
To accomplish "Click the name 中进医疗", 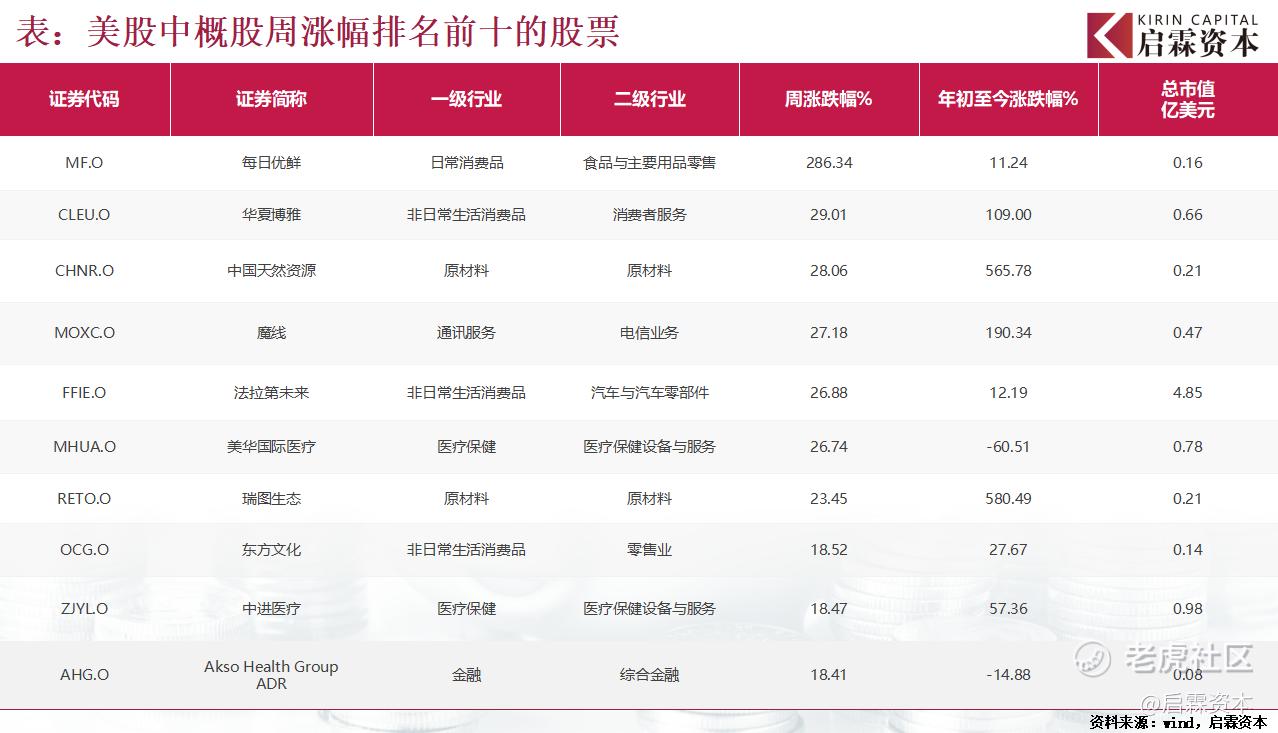I will pos(271,608).
